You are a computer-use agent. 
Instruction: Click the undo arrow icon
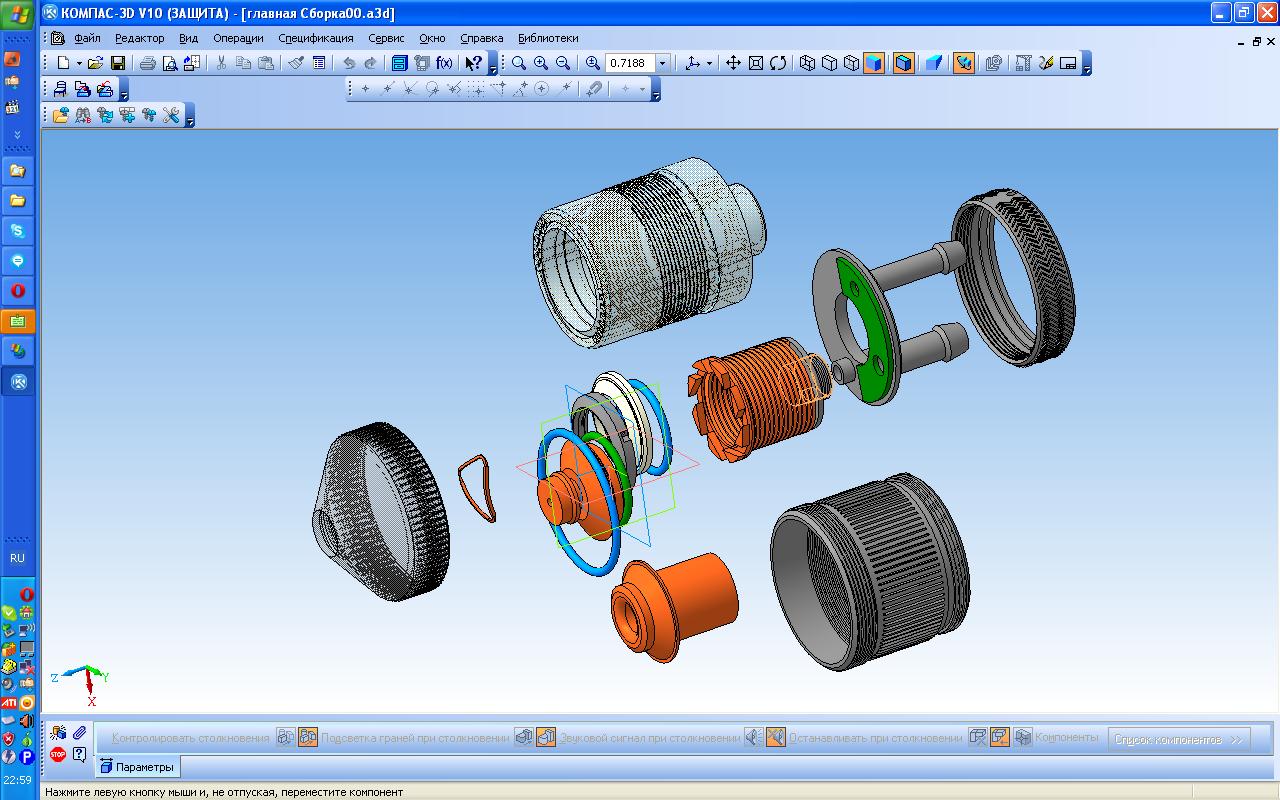[349, 63]
